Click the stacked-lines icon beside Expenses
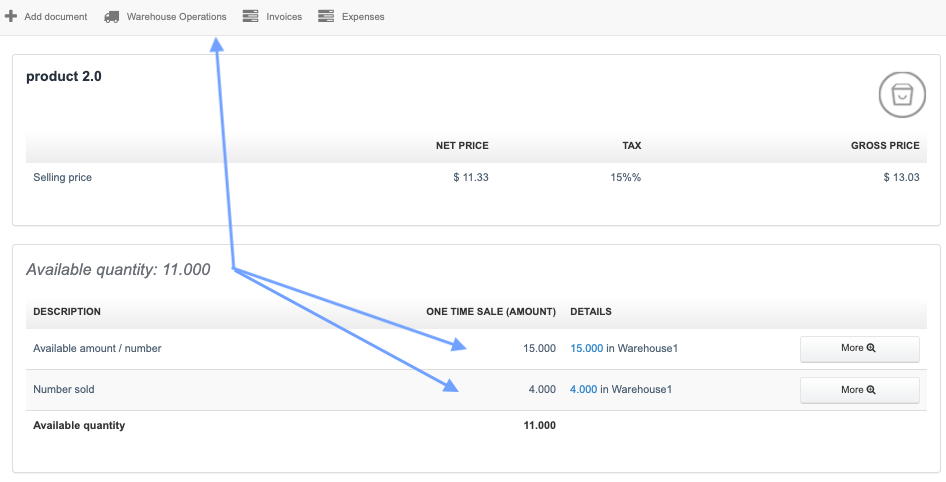 coord(326,17)
